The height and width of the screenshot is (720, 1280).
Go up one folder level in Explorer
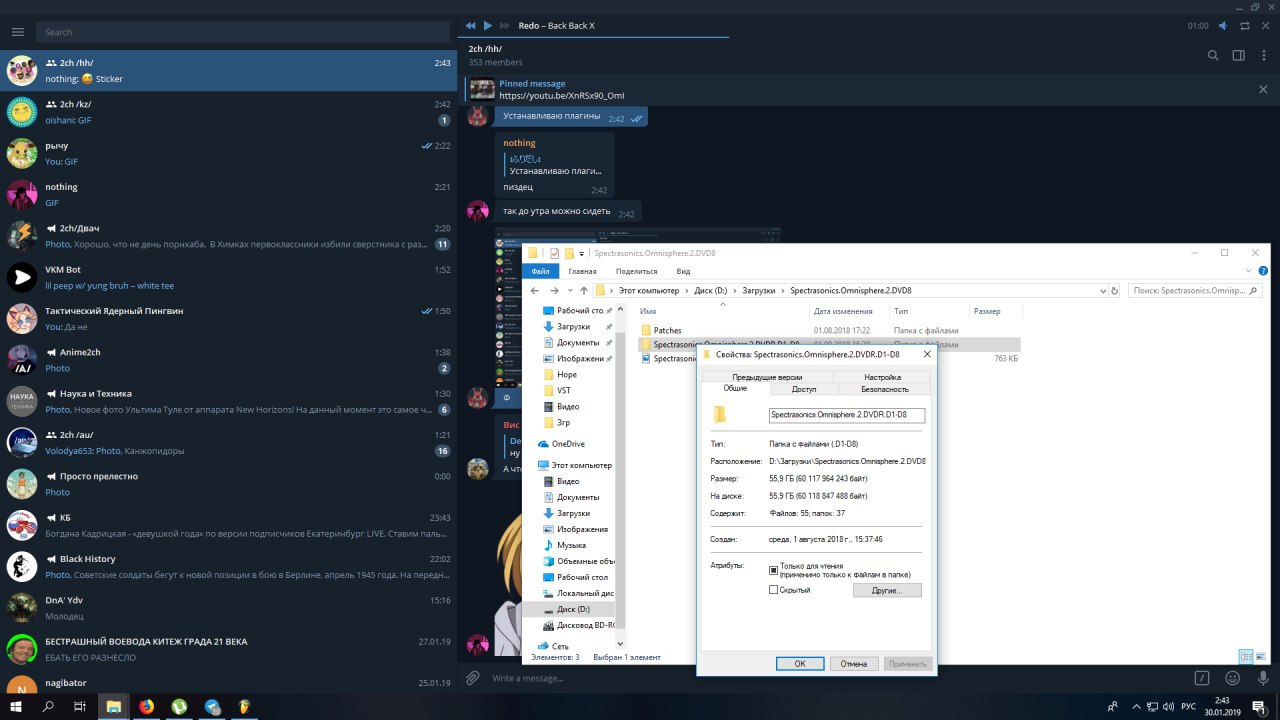coord(584,290)
